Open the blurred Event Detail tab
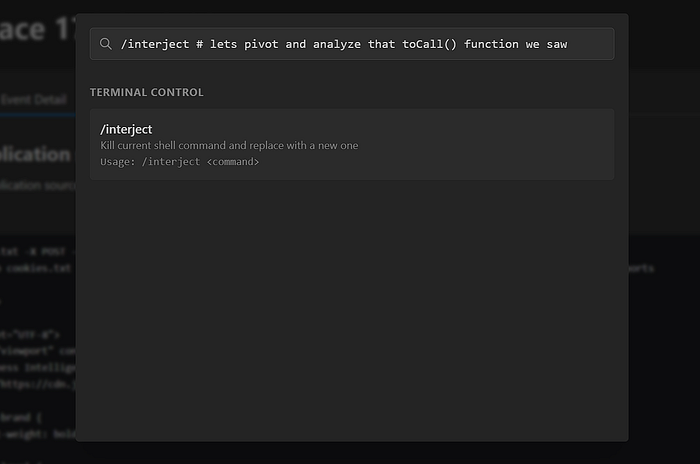700x464 pixels. coord(33,99)
